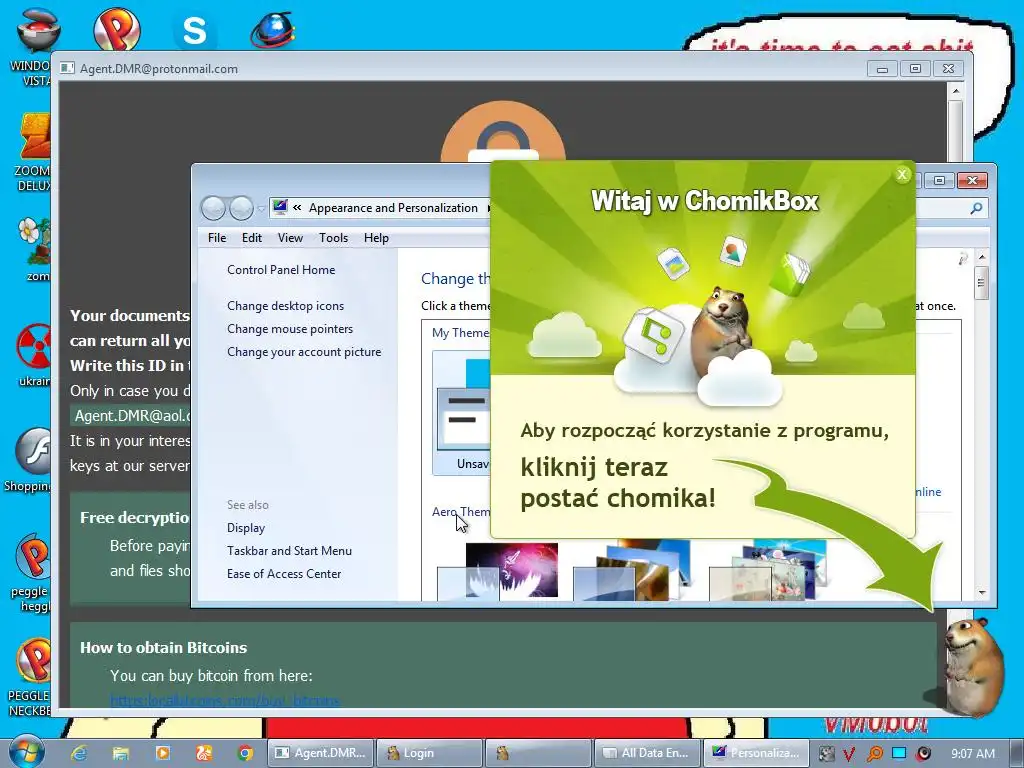Click first system tray icon left of red V
This screenshot has width=1024, height=768.
point(826,754)
